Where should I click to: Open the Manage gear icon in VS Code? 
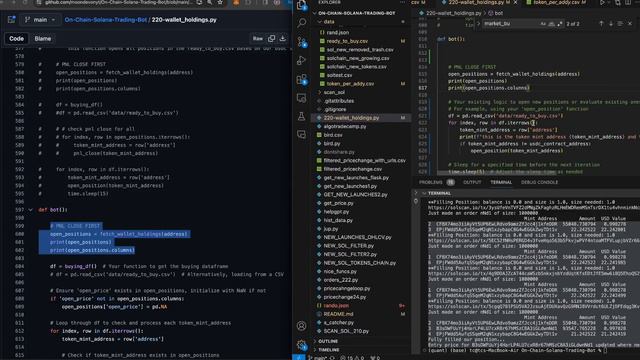[302, 345]
